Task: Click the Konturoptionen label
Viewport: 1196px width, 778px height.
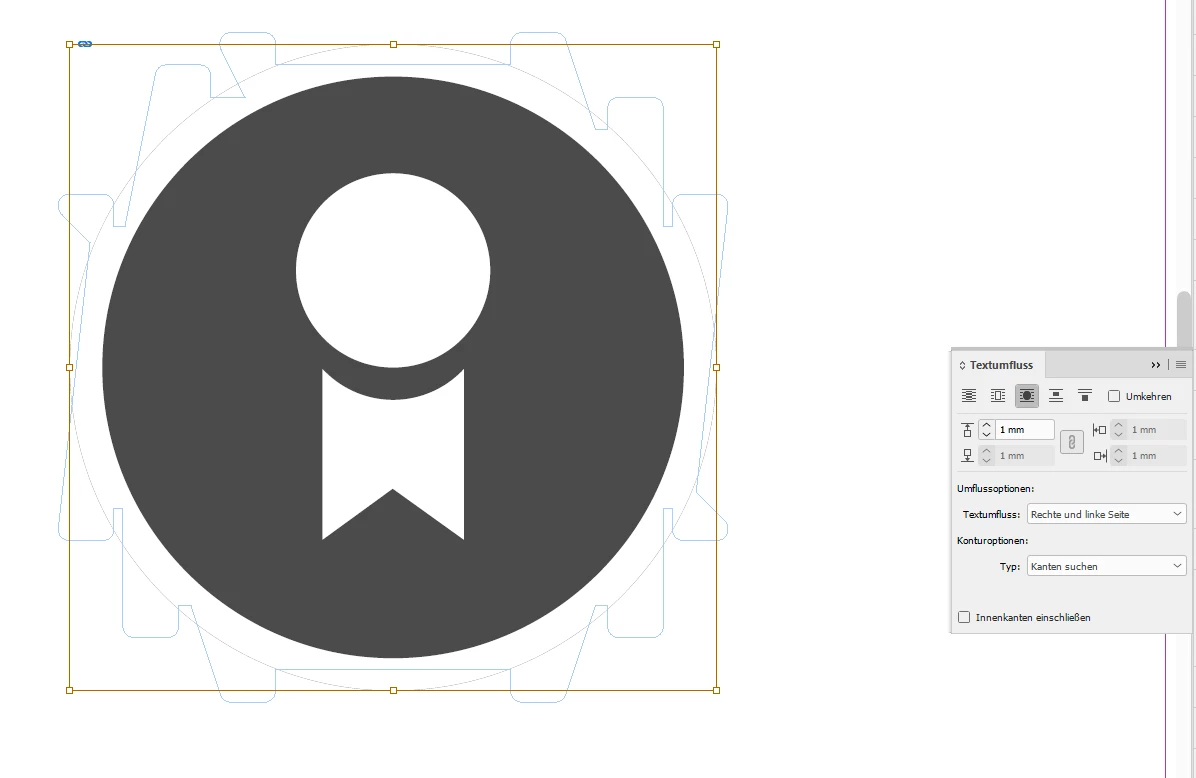Action: [x=992, y=540]
